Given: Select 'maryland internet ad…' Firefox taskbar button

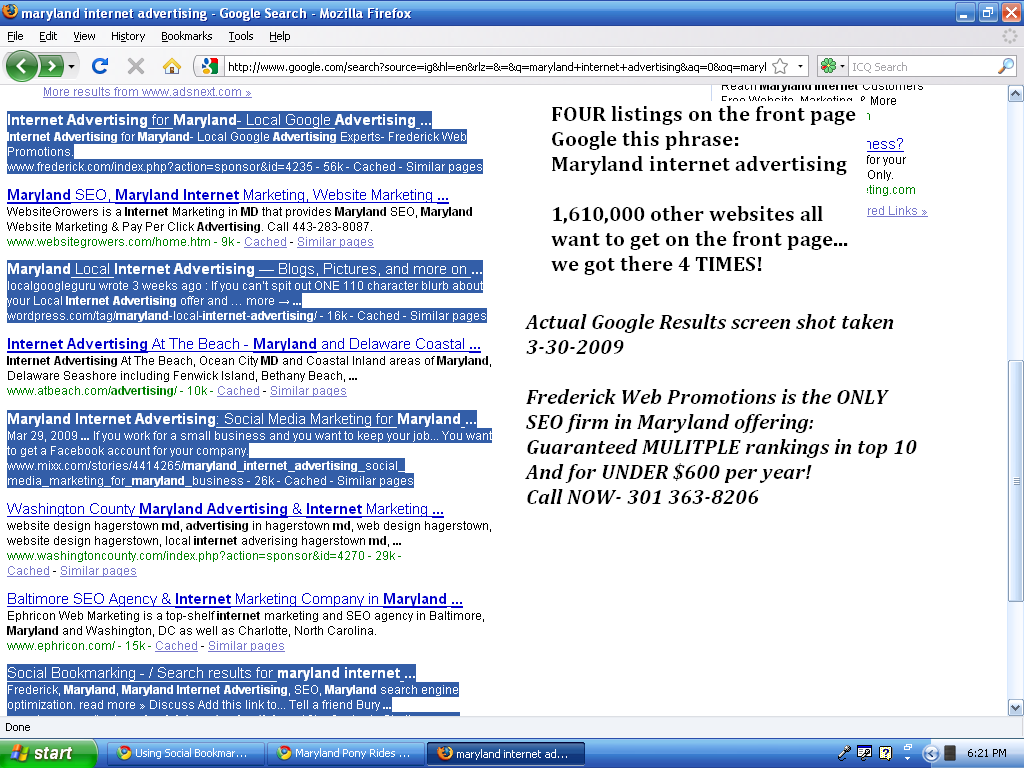Looking at the screenshot, I should point(505,753).
